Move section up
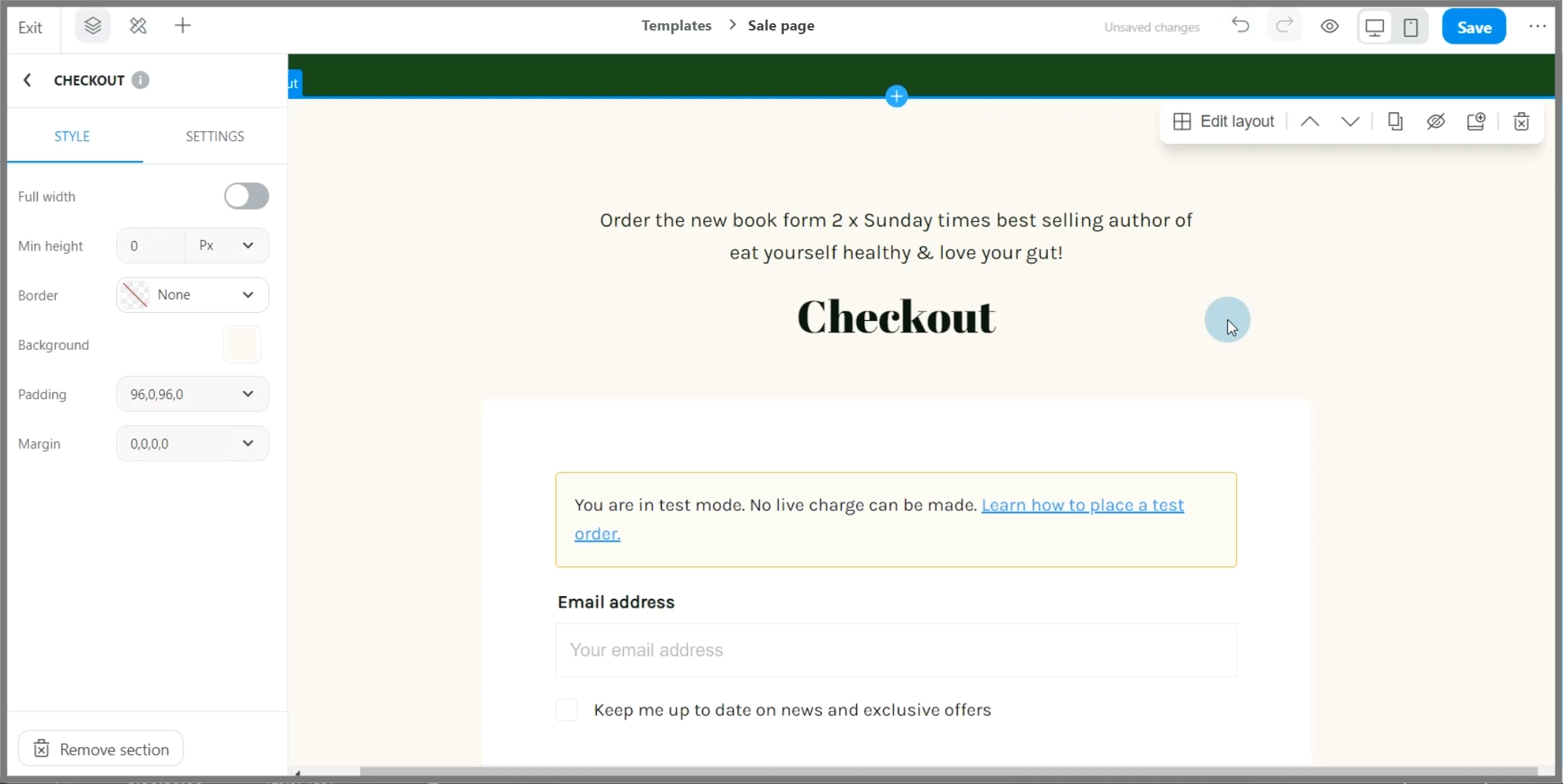Viewport: 1563px width, 784px height. 1310,121
